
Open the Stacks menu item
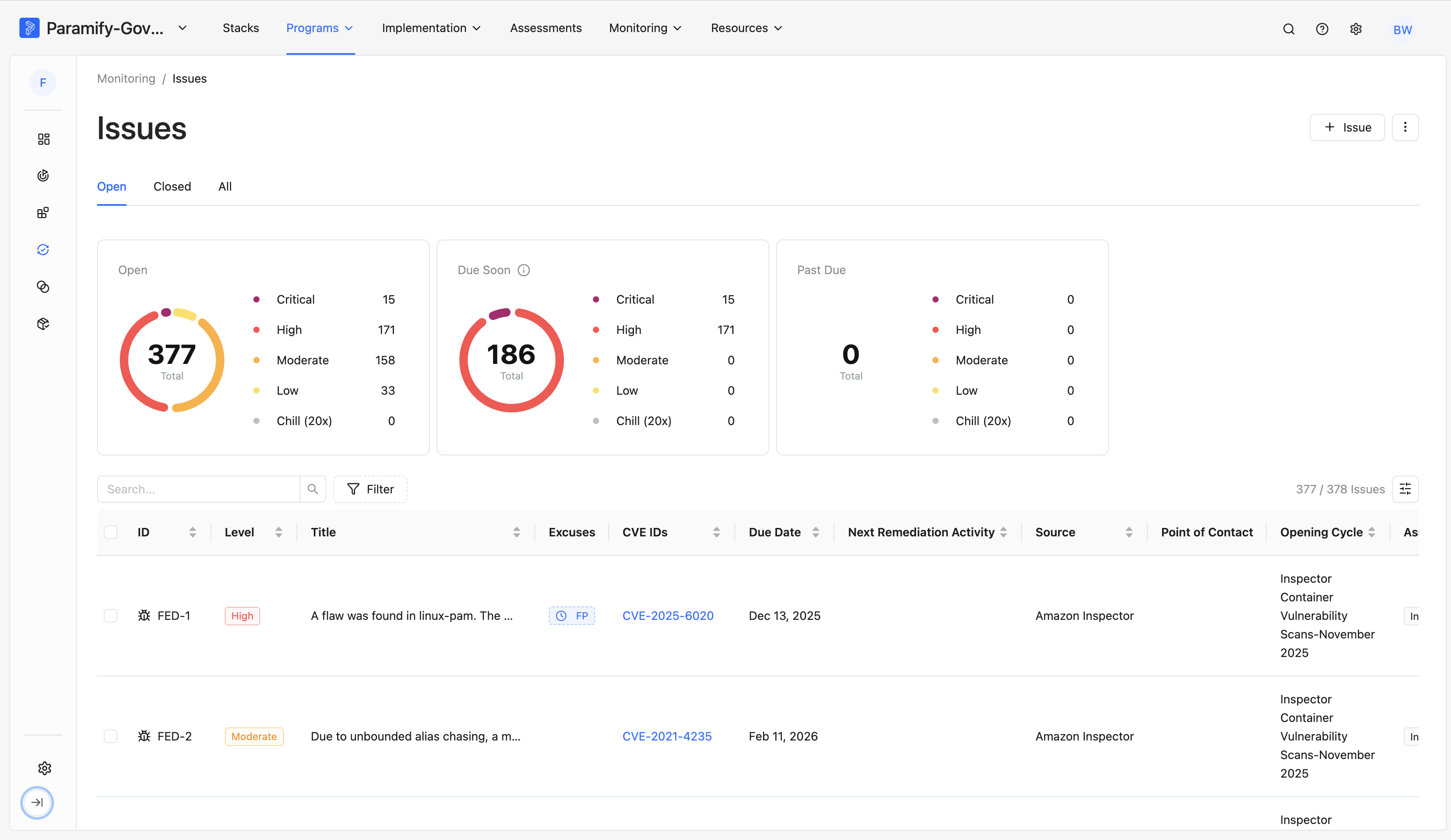click(x=241, y=28)
